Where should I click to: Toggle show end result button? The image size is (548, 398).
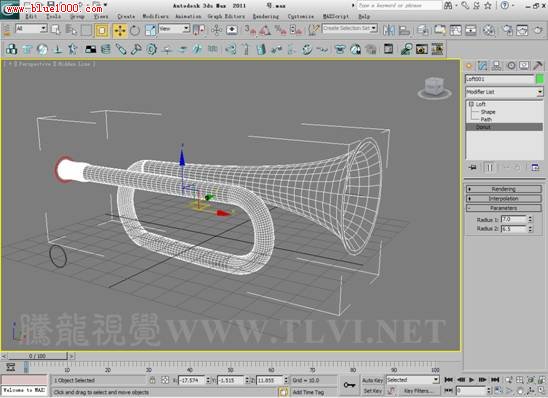(x=490, y=168)
